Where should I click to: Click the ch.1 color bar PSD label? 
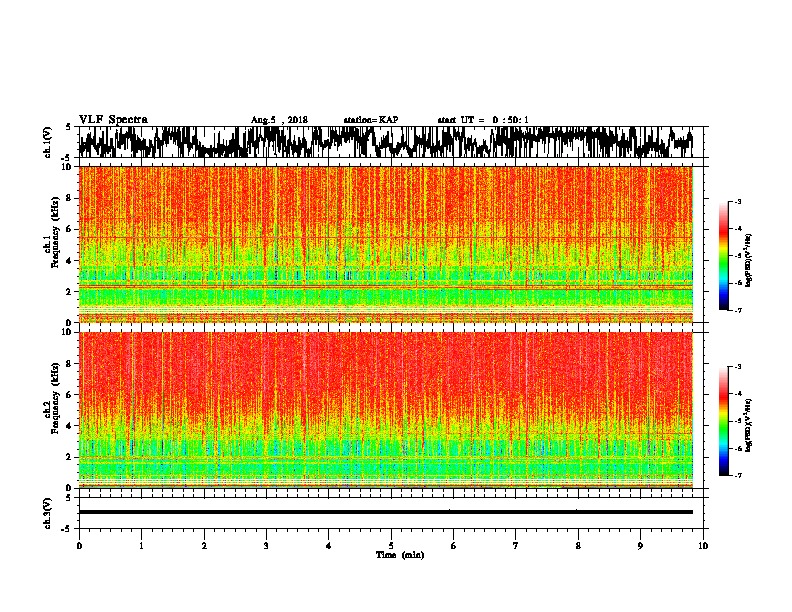749,261
